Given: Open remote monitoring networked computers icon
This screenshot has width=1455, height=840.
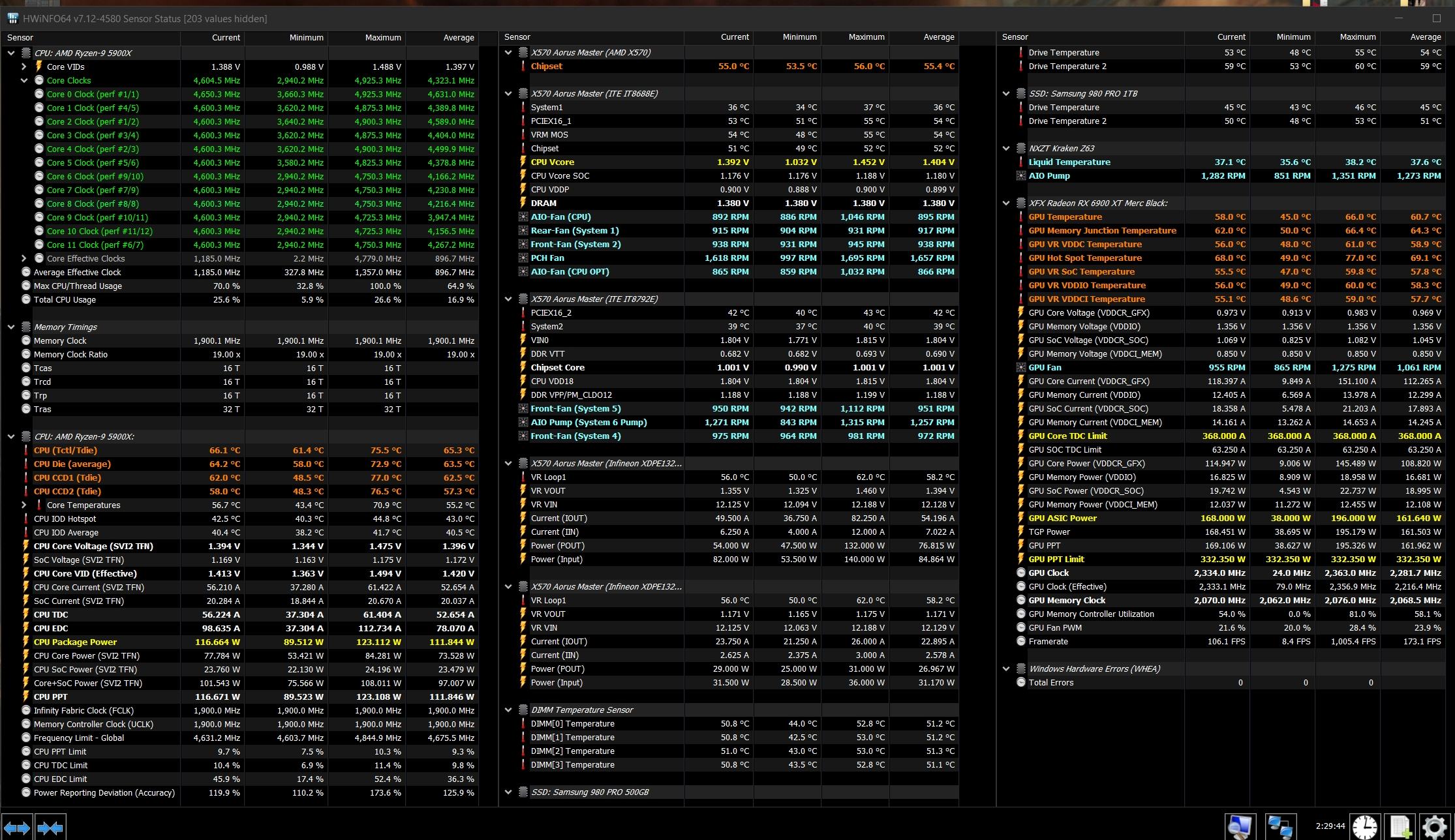Looking at the screenshot, I should (x=1280, y=827).
